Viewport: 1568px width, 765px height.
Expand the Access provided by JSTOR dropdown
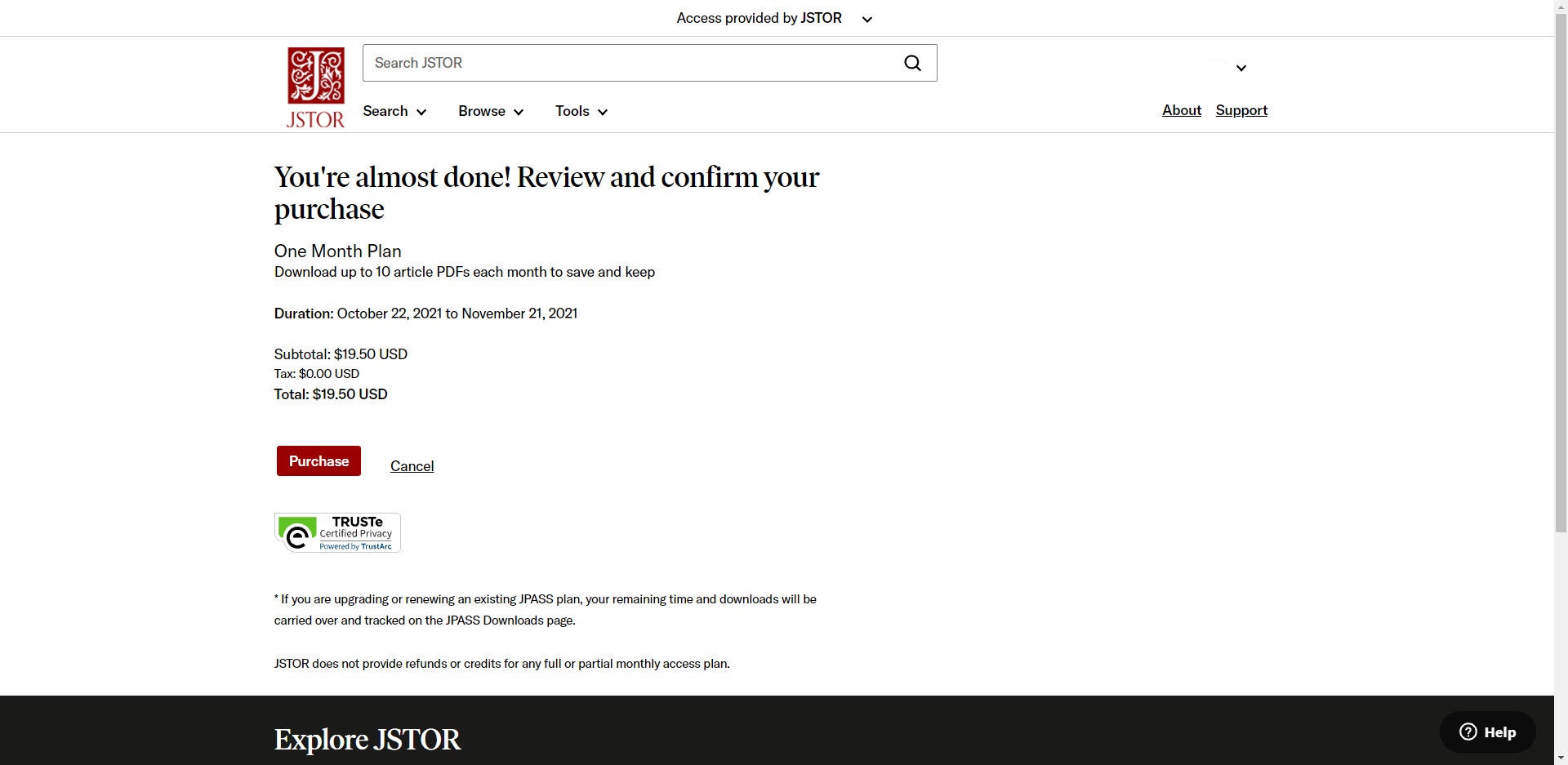coord(775,18)
